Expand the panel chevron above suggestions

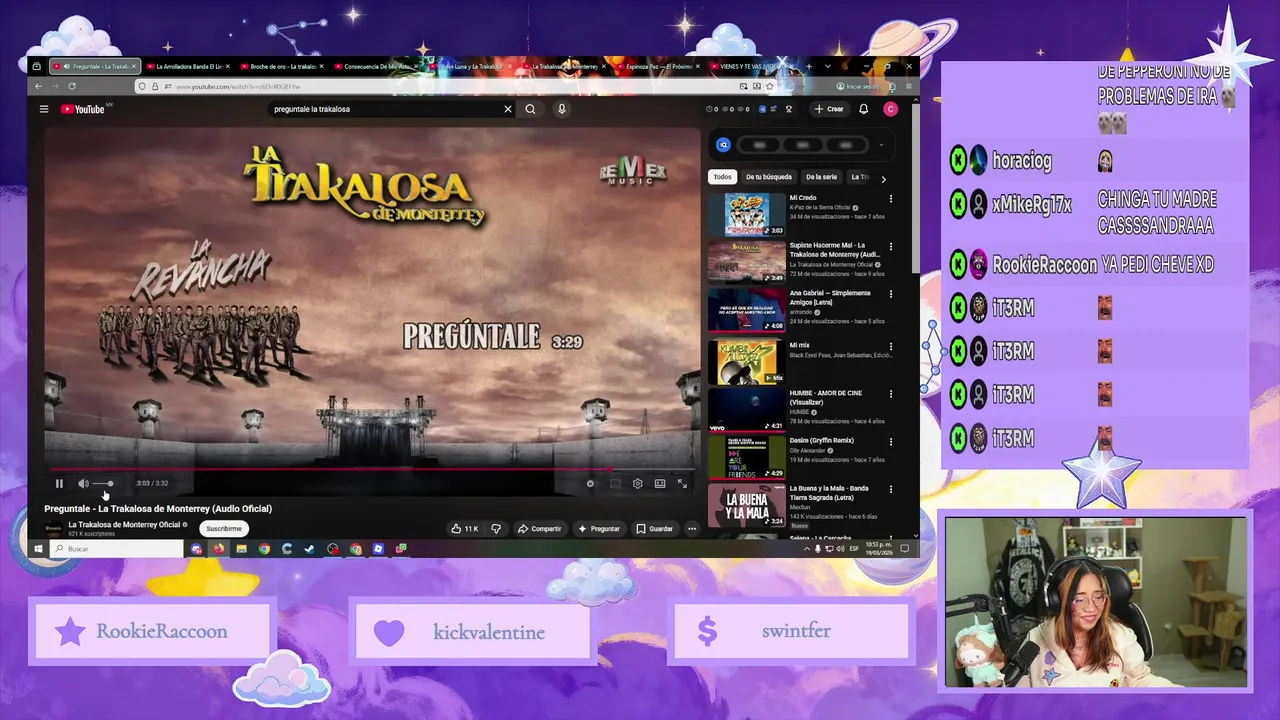coord(881,145)
